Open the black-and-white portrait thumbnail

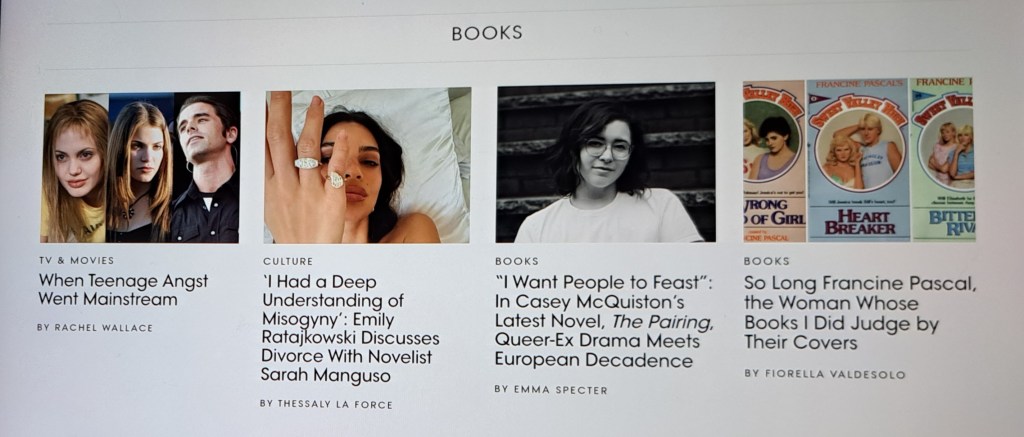point(605,163)
